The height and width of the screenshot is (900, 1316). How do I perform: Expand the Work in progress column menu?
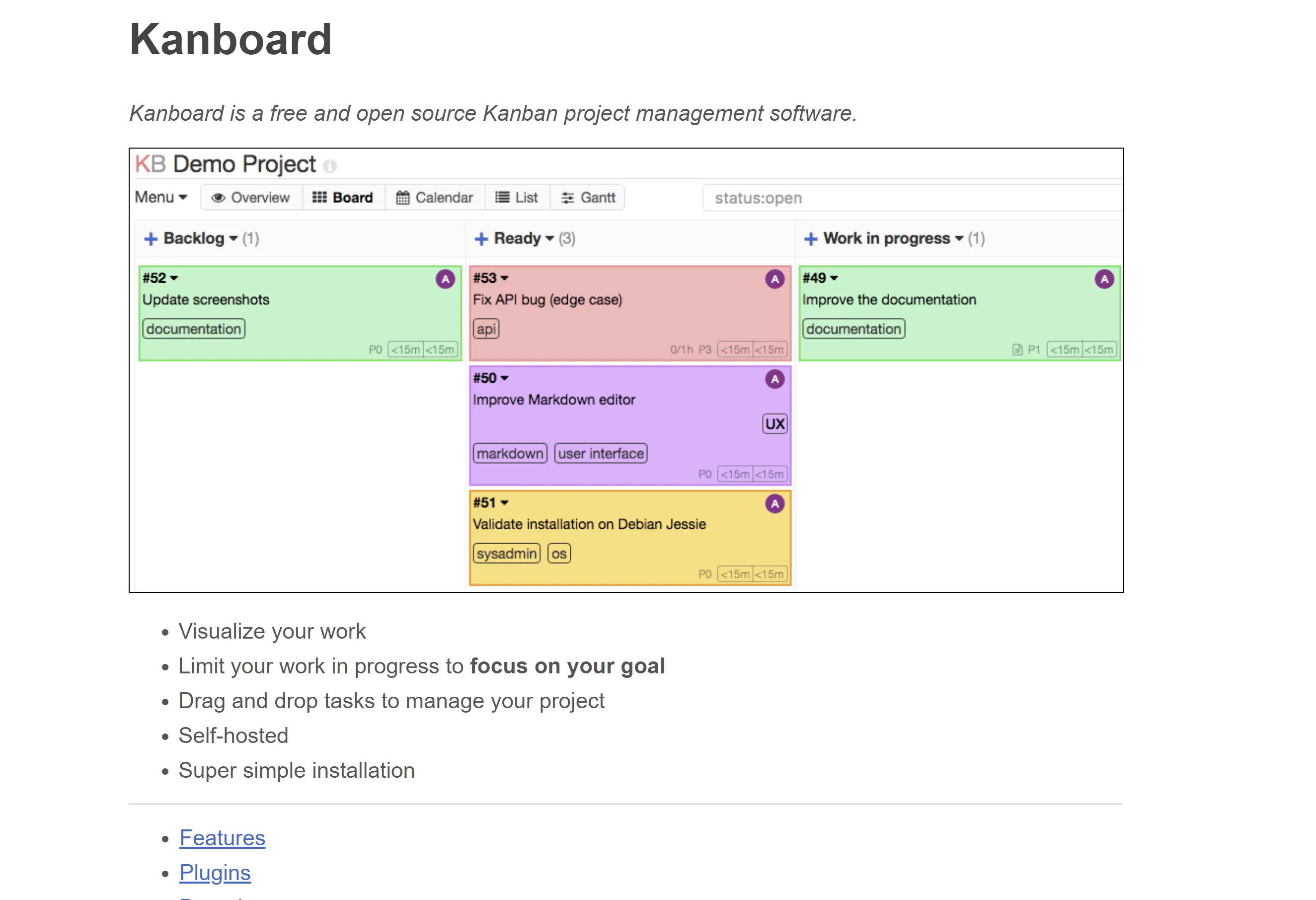(959, 239)
